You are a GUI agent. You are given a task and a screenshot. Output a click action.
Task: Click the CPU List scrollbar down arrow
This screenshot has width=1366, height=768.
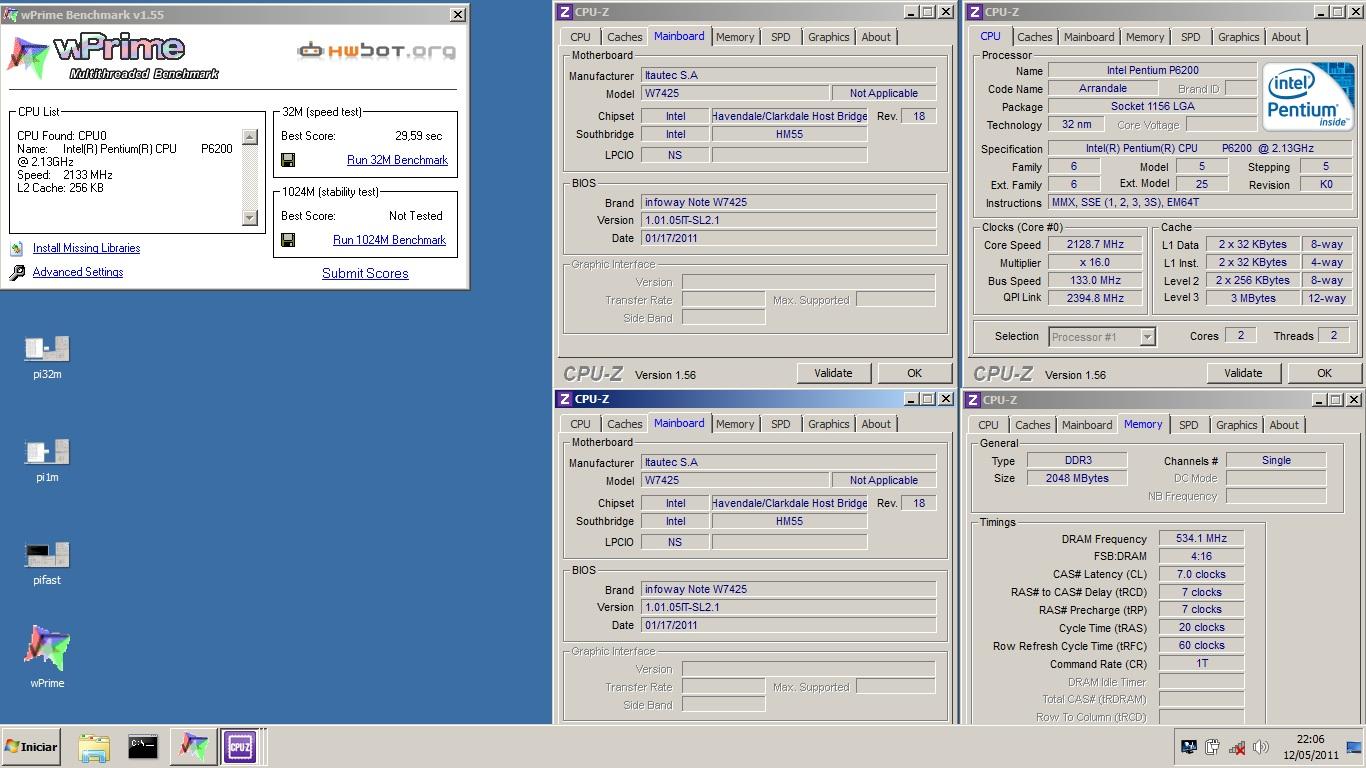click(x=250, y=218)
